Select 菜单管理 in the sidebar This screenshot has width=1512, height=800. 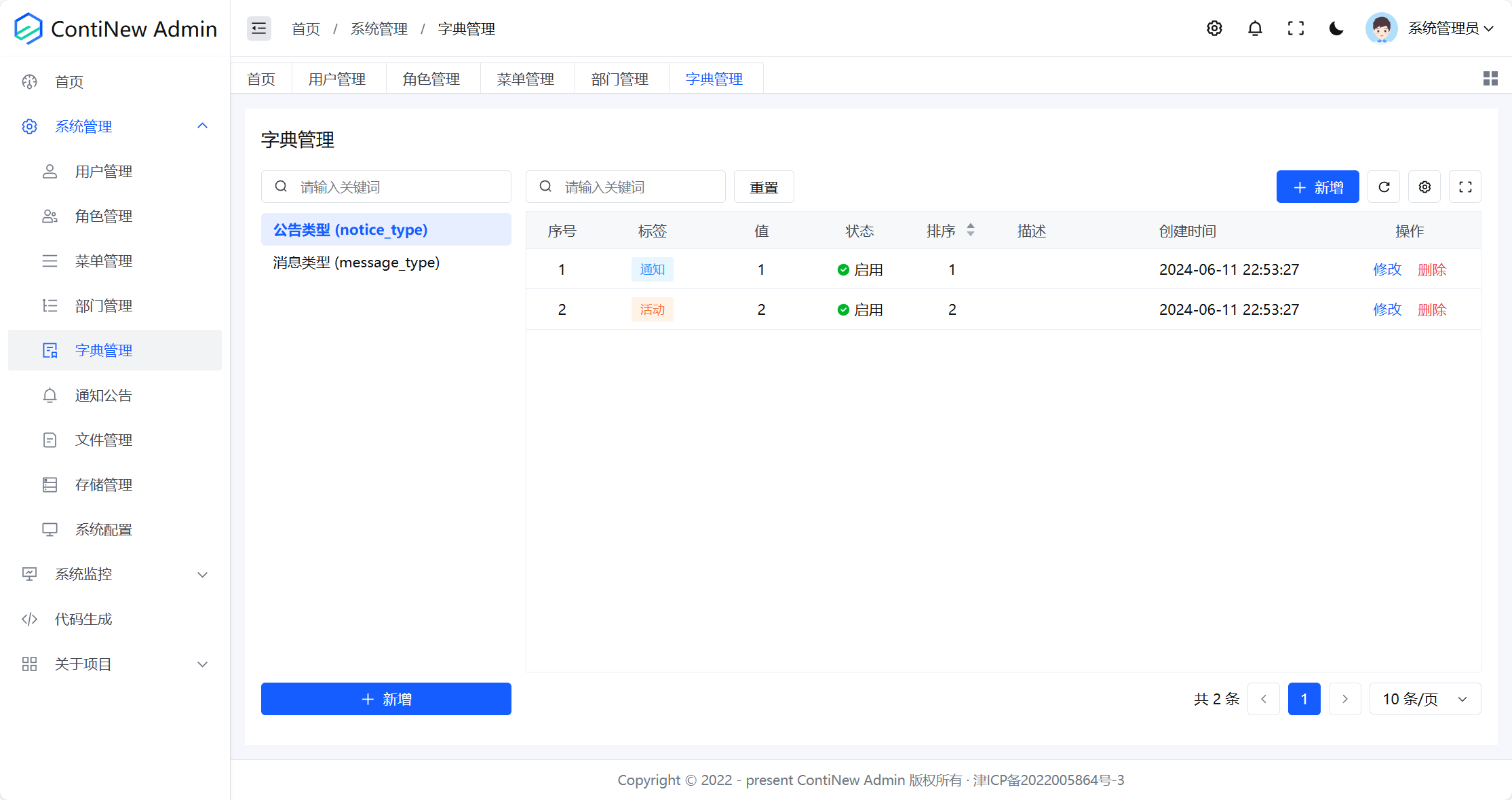[x=104, y=261]
